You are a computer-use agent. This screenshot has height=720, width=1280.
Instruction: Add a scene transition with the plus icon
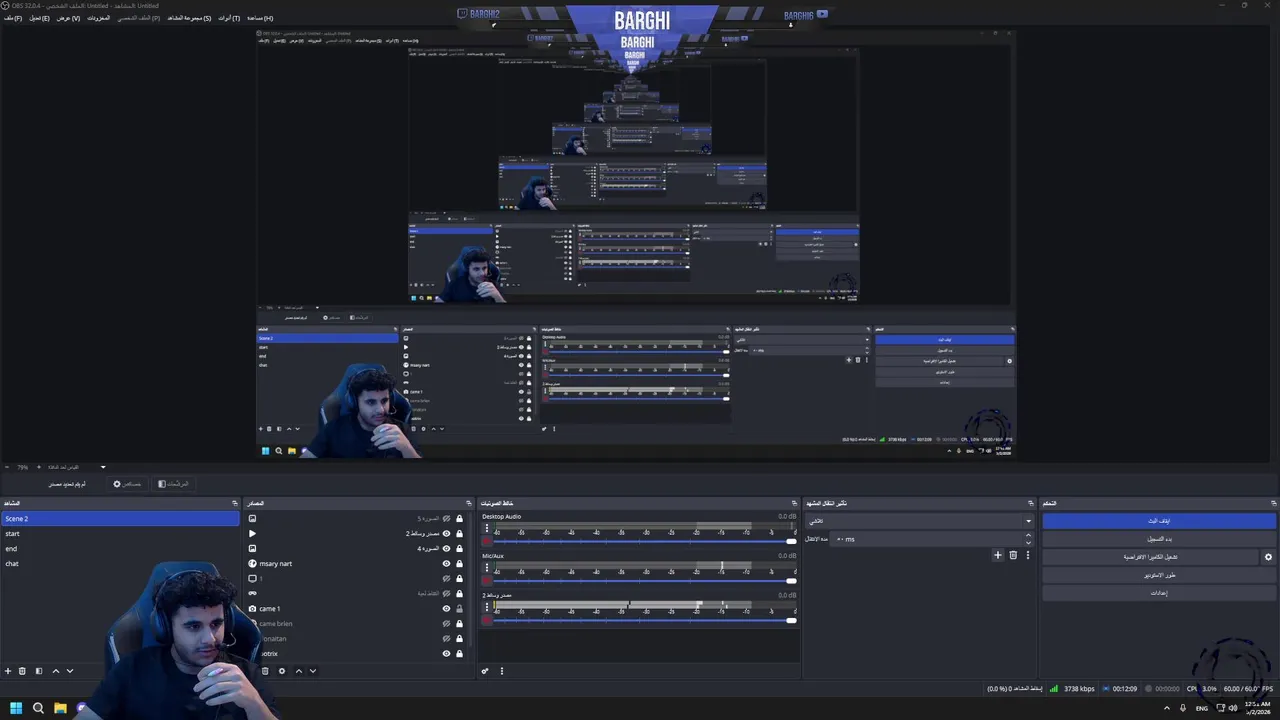997,555
